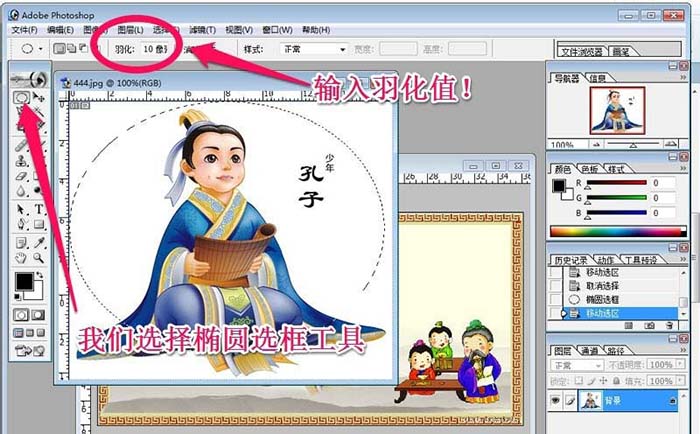Select the Type (T) tool
Image resolution: width=700 pixels, height=434 pixels.
39,209
